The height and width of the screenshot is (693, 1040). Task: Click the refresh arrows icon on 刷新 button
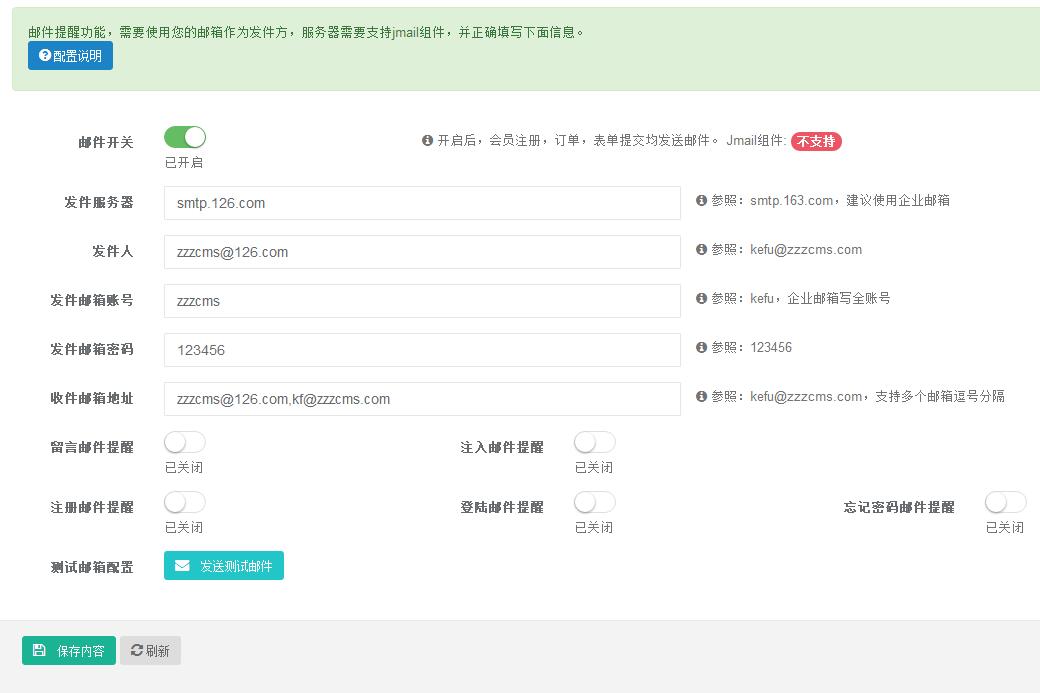137,650
